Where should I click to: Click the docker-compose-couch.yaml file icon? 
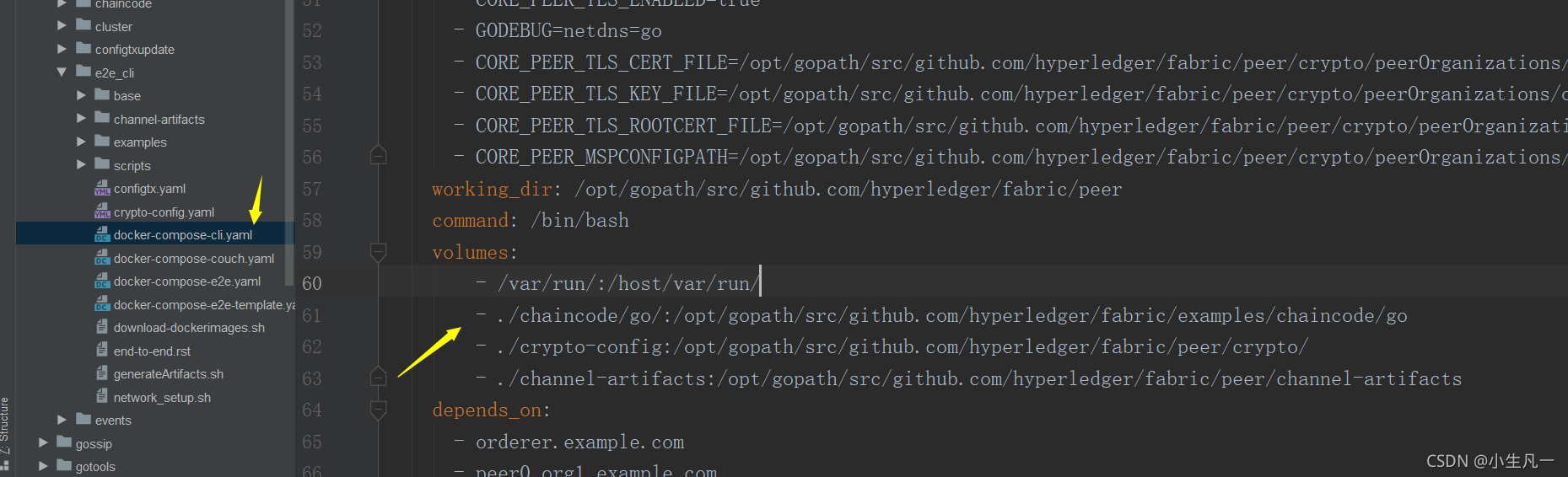(102, 258)
